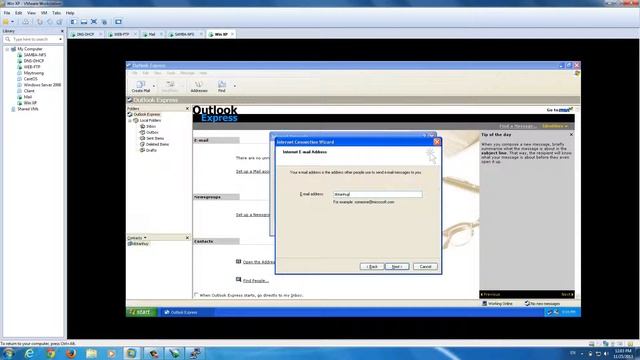Open the Contacts dropdown arrow
Viewport: 640px width, 360px height.
[145, 238]
